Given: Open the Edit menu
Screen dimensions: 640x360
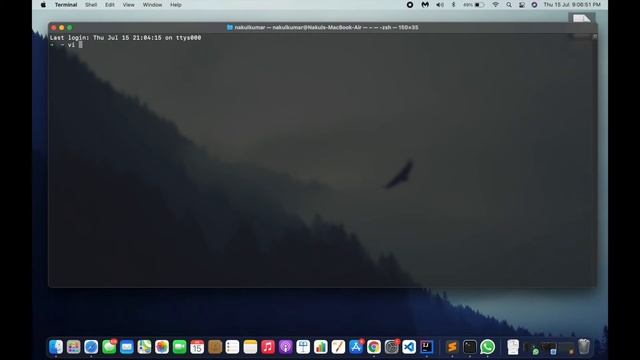Looking at the screenshot, I should pos(110,5).
